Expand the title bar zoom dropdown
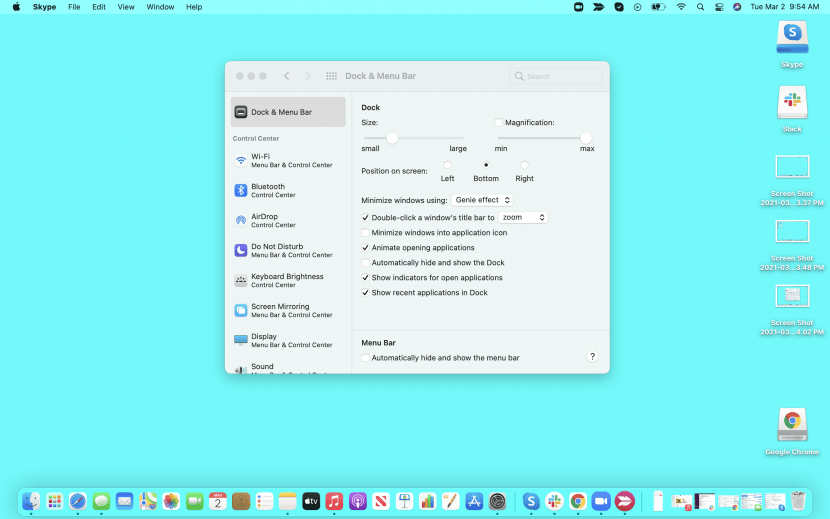The image size is (830, 519). 523,217
